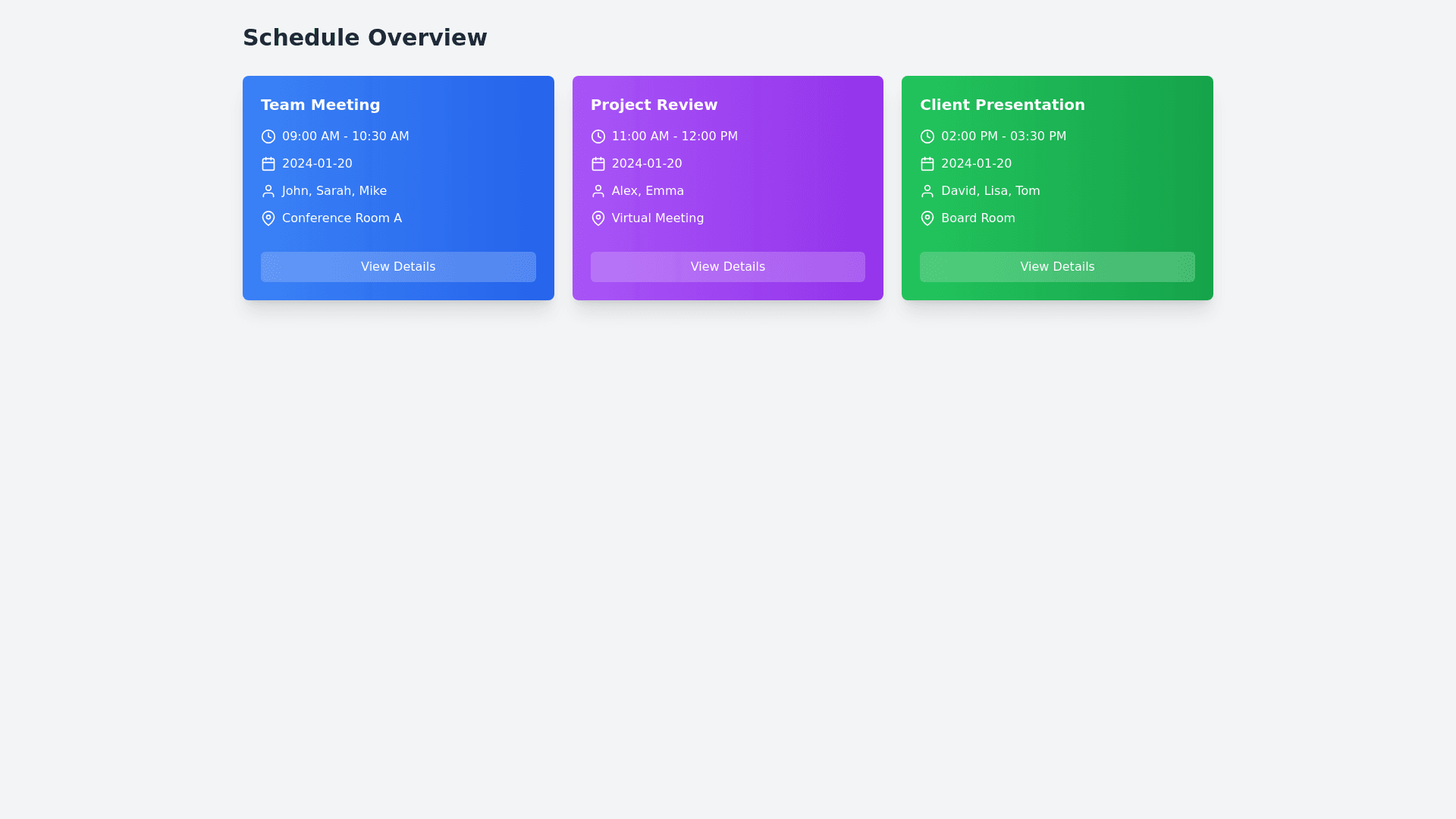Open View Details for Client Presentation
Image resolution: width=1456 pixels, height=819 pixels.
1056,267
